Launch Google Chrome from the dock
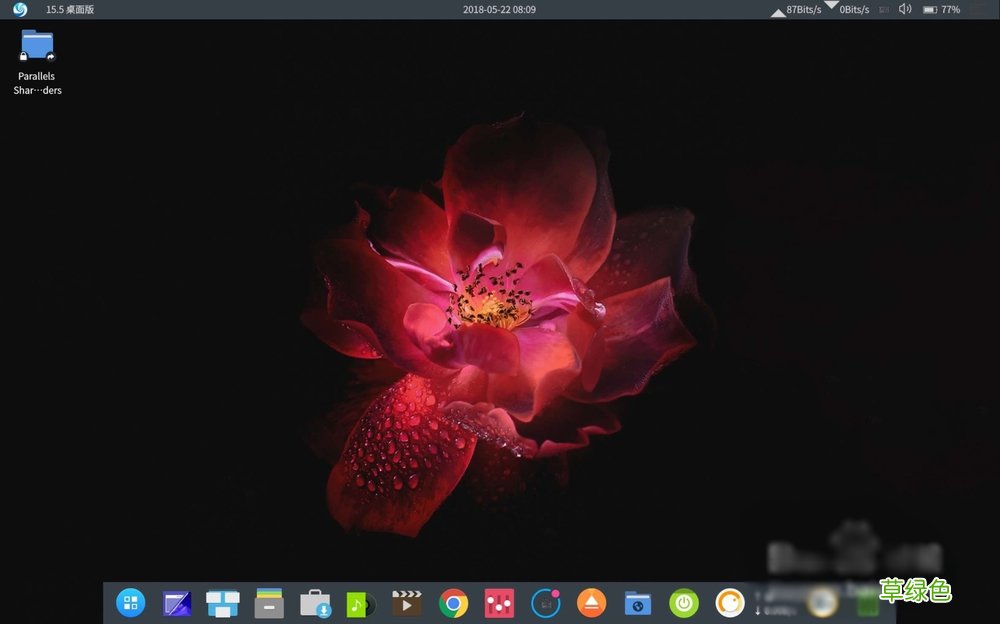1000x624 pixels. pos(453,603)
